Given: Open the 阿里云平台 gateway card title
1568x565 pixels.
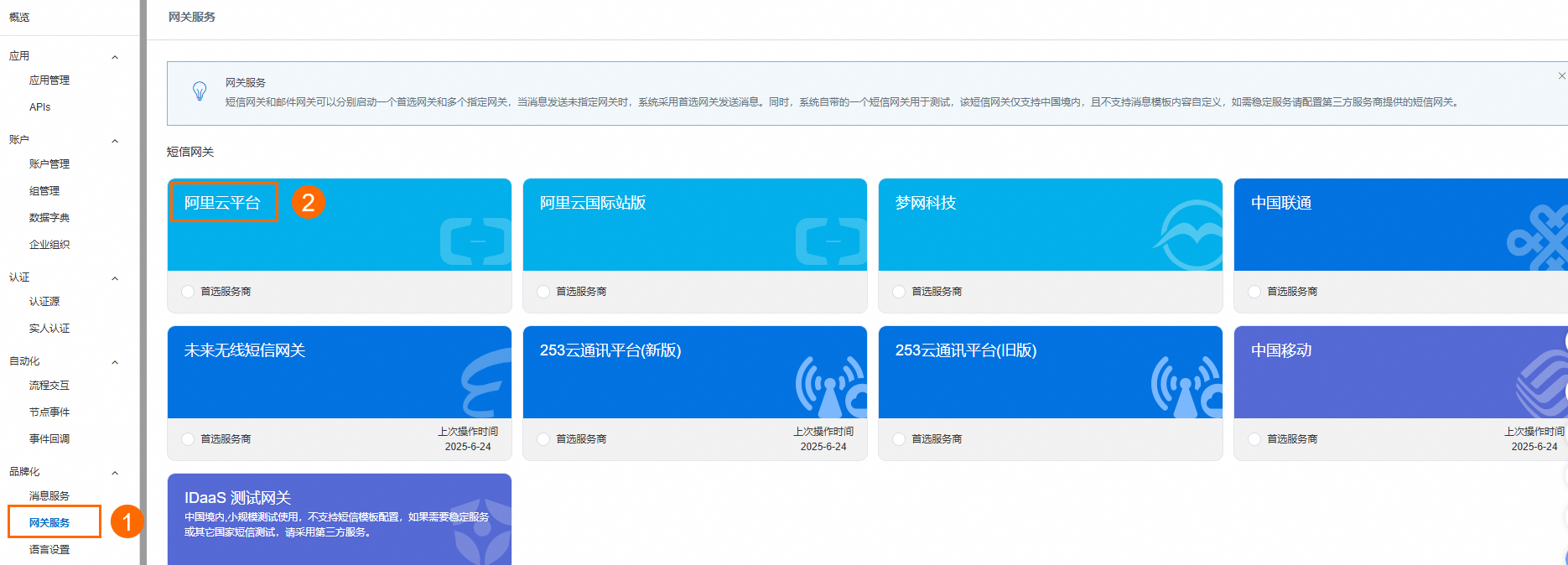Looking at the screenshot, I should tap(222, 203).
